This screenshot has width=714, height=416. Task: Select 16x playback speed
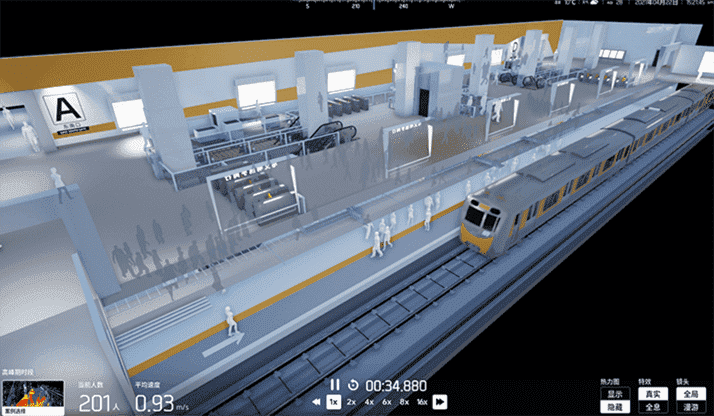[x=422, y=402]
